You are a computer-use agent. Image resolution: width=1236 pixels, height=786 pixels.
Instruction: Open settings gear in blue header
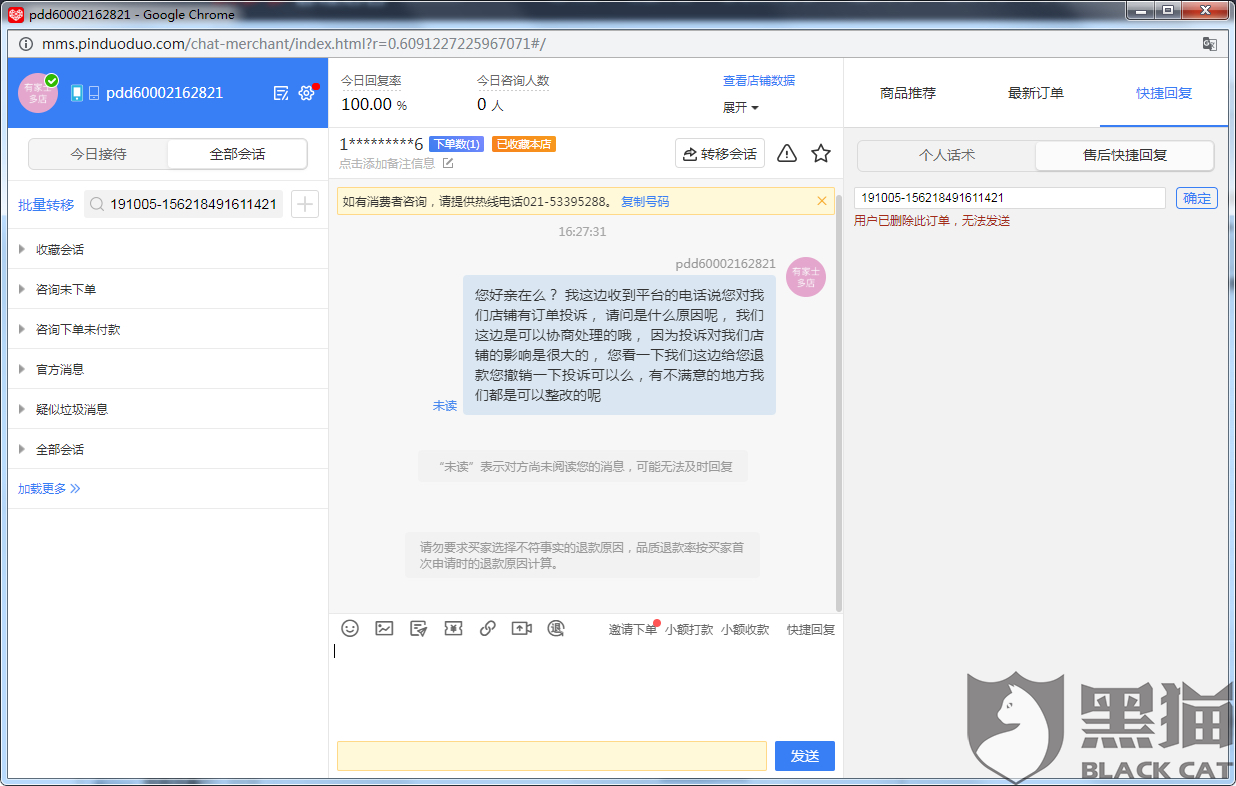click(307, 93)
